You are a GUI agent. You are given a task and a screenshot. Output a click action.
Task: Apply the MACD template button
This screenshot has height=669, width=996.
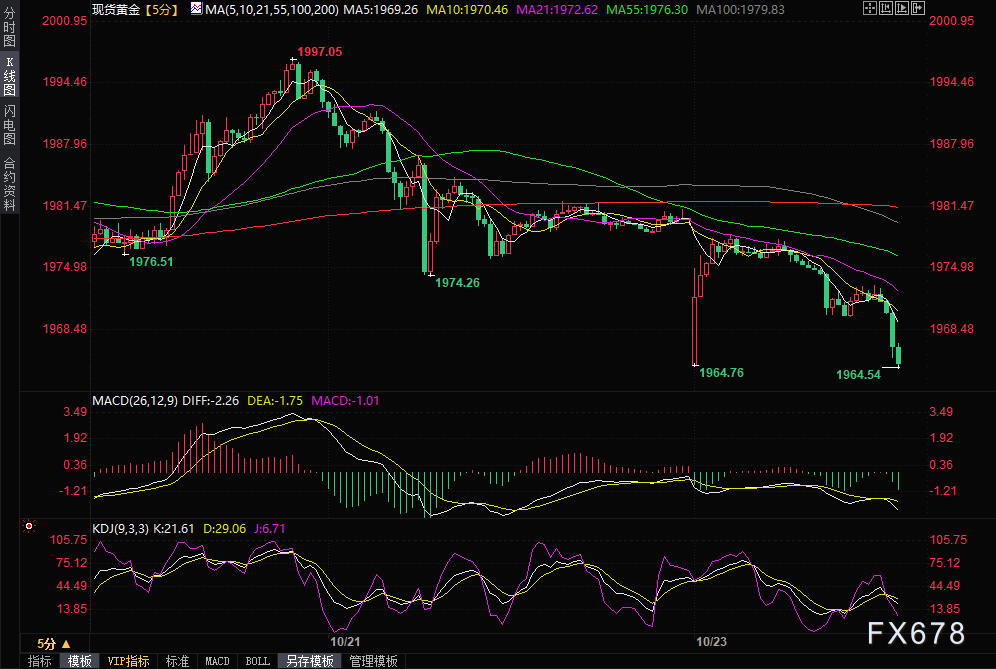(217, 661)
